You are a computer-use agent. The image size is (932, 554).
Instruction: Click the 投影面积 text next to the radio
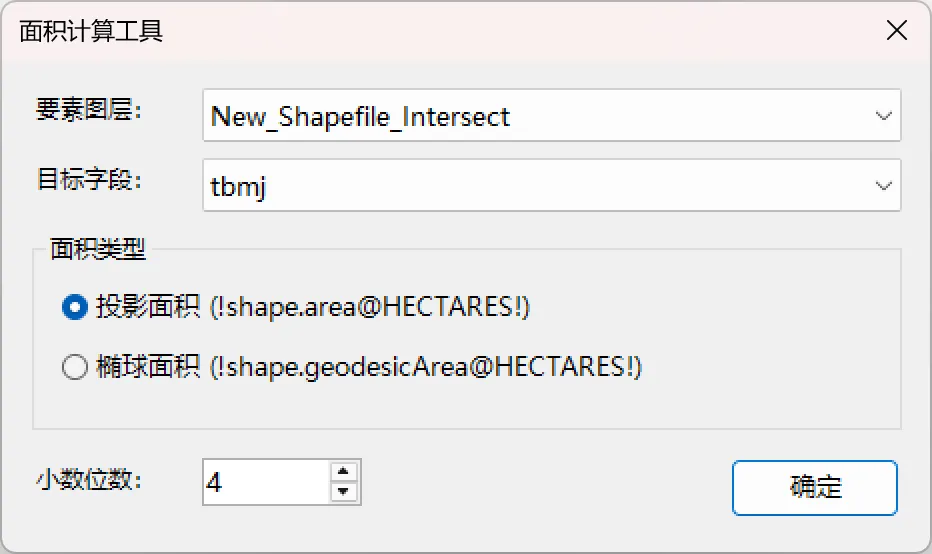[147, 307]
